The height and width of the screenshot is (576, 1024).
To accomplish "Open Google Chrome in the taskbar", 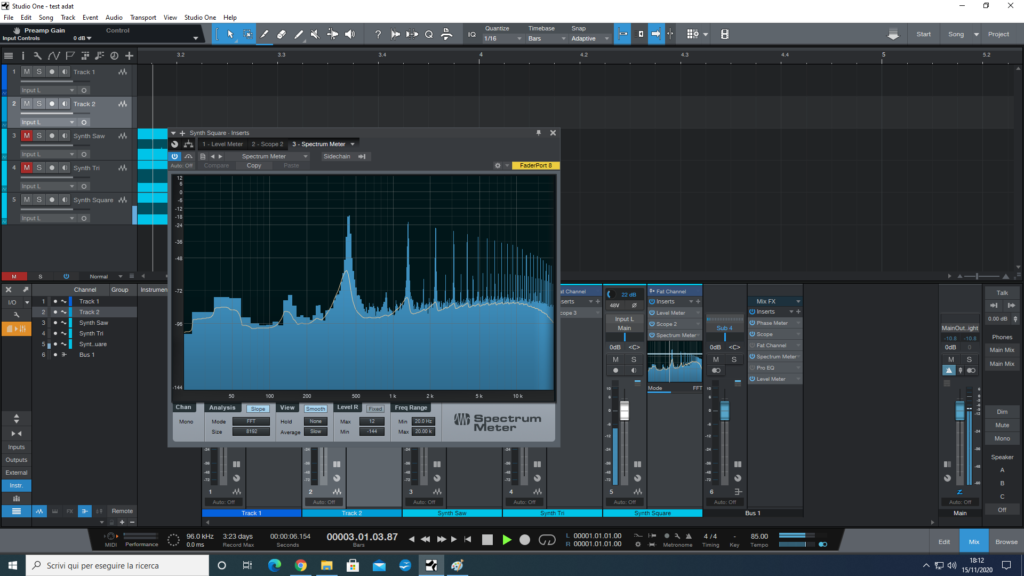I will (x=300, y=566).
